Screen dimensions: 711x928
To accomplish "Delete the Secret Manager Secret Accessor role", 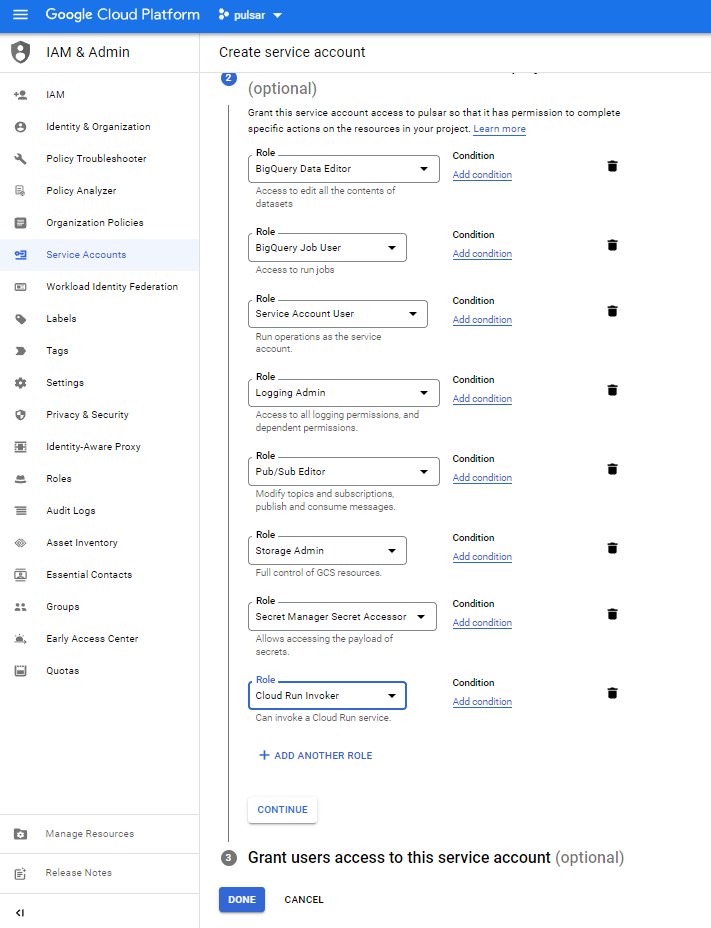I will [612, 614].
